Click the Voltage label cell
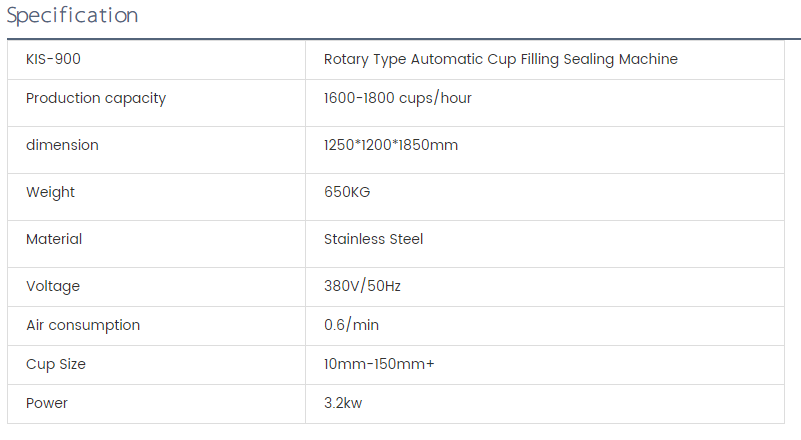This screenshot has height=440, width=801. [53, 286]
